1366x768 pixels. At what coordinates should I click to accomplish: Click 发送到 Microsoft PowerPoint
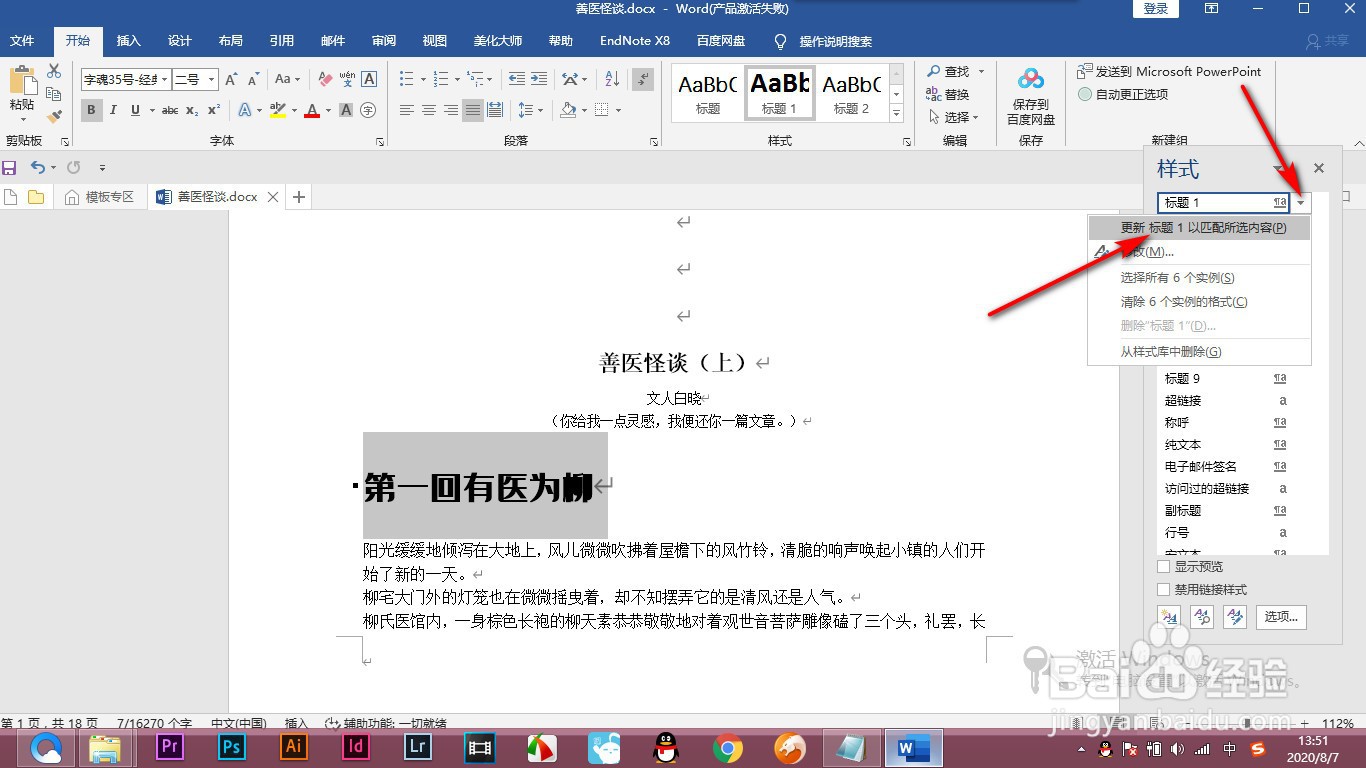click(1170, 71)
